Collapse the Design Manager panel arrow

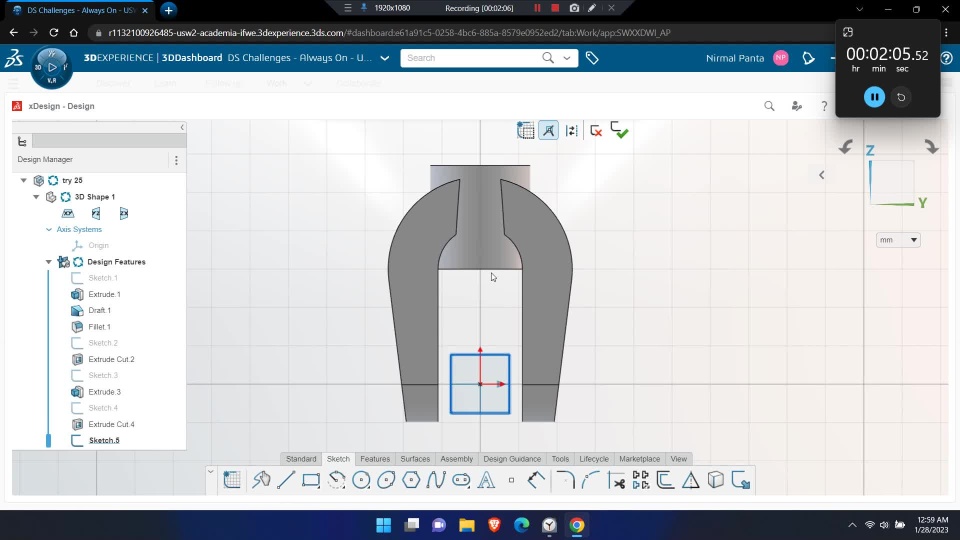(182, 127)
